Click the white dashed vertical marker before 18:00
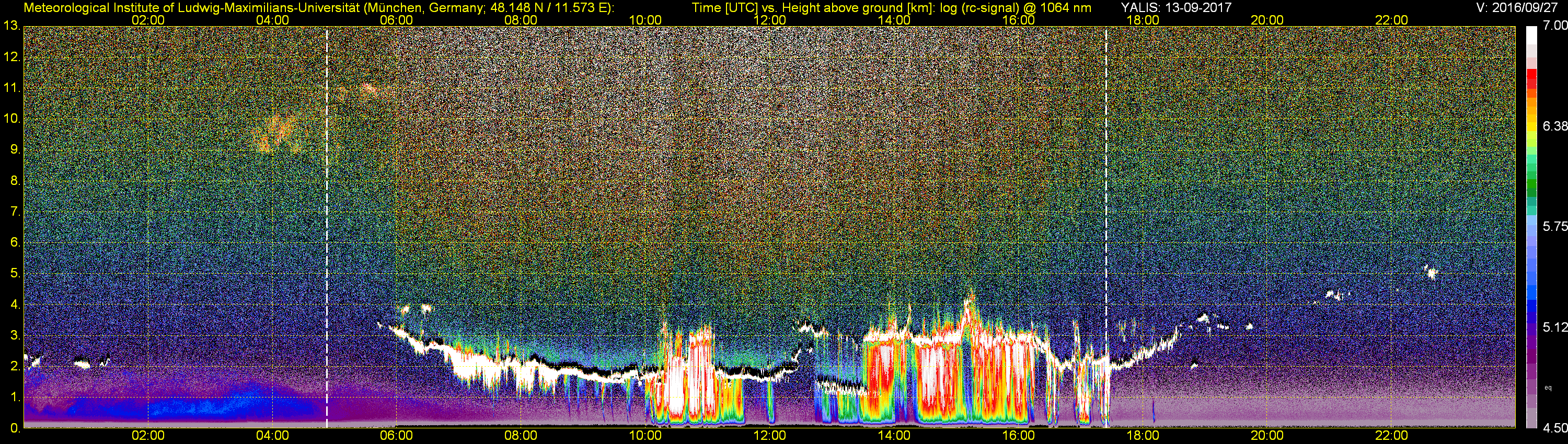 point(1106,227)
